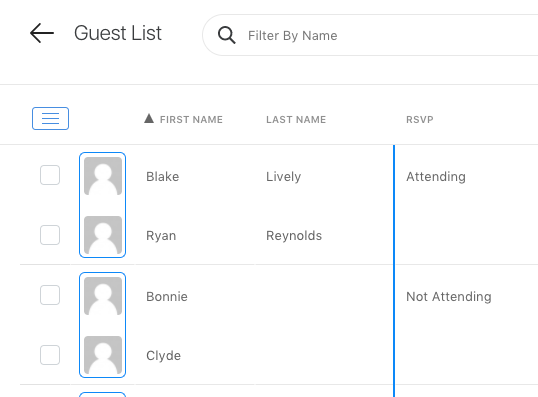Check the box next to Ryan
538x397 pixels.
point(50,235)
